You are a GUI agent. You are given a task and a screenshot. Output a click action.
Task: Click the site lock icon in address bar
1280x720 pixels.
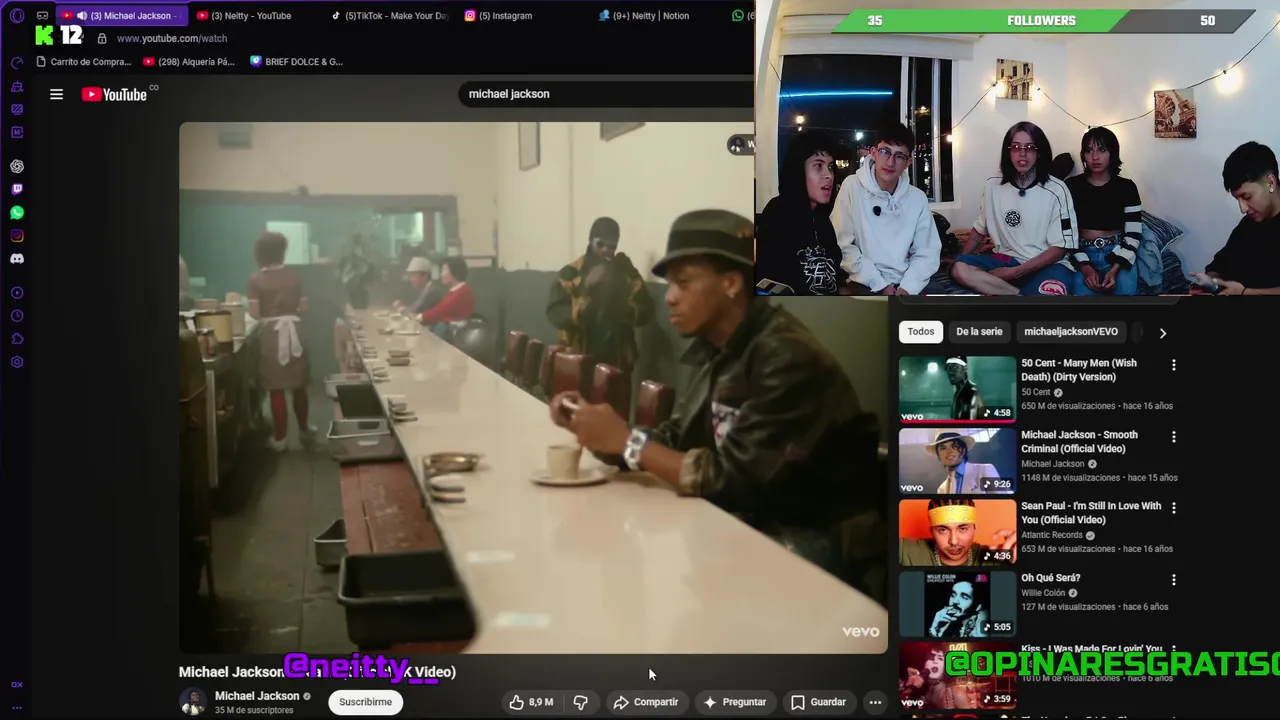point(102,38)
